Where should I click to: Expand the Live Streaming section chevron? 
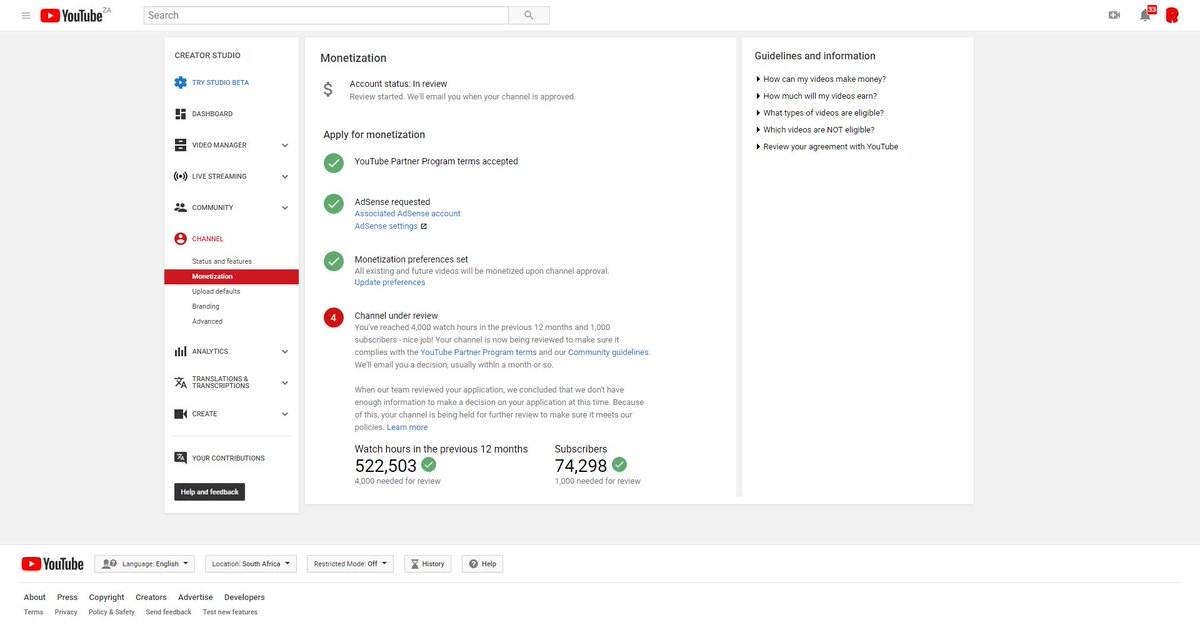point(285,176)
